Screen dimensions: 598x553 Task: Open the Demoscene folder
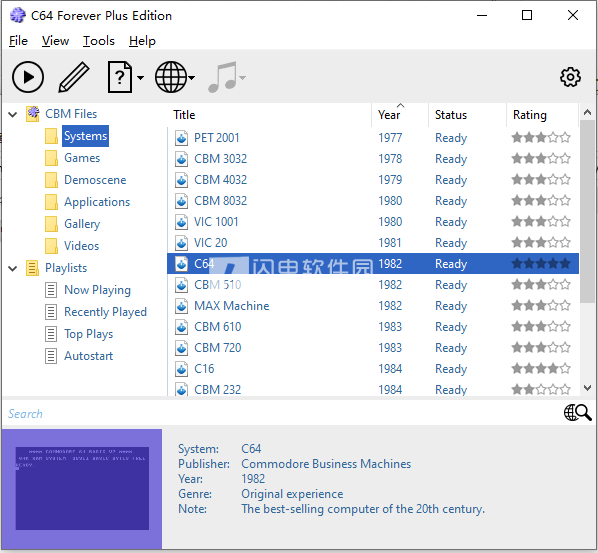95,180
